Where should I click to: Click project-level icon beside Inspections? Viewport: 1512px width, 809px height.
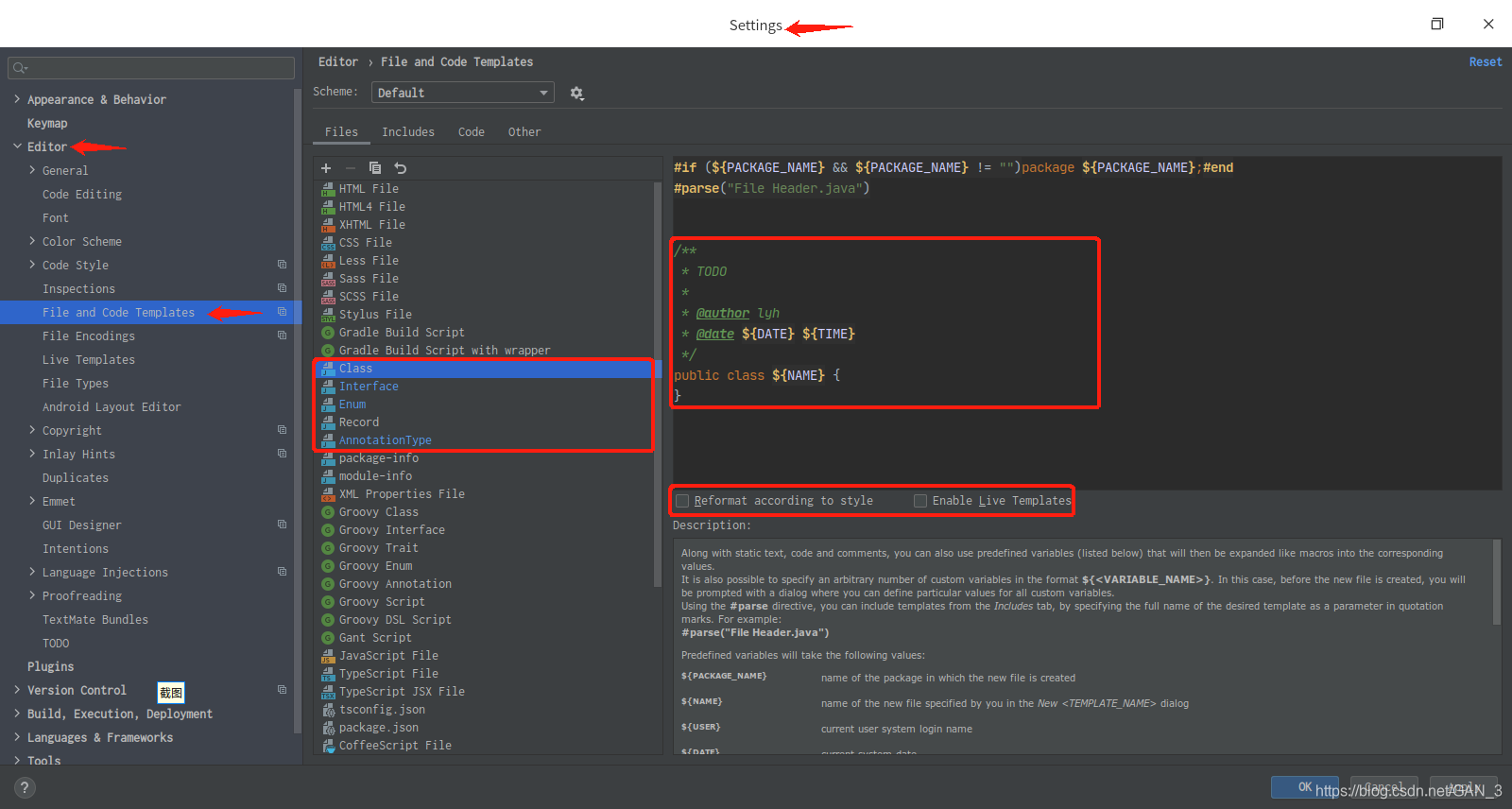point(282,288)
